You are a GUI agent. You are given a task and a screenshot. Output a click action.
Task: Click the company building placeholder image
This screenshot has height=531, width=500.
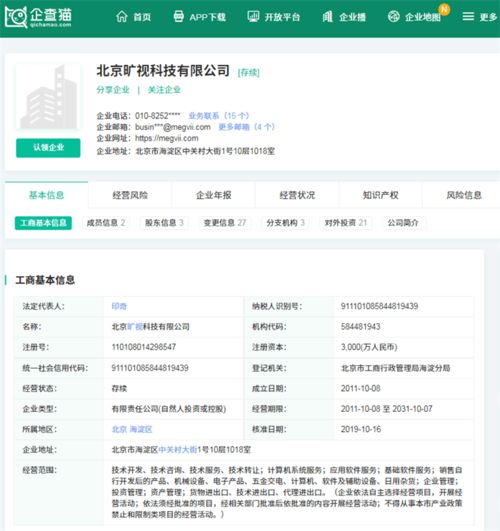(x=48, y=97)
